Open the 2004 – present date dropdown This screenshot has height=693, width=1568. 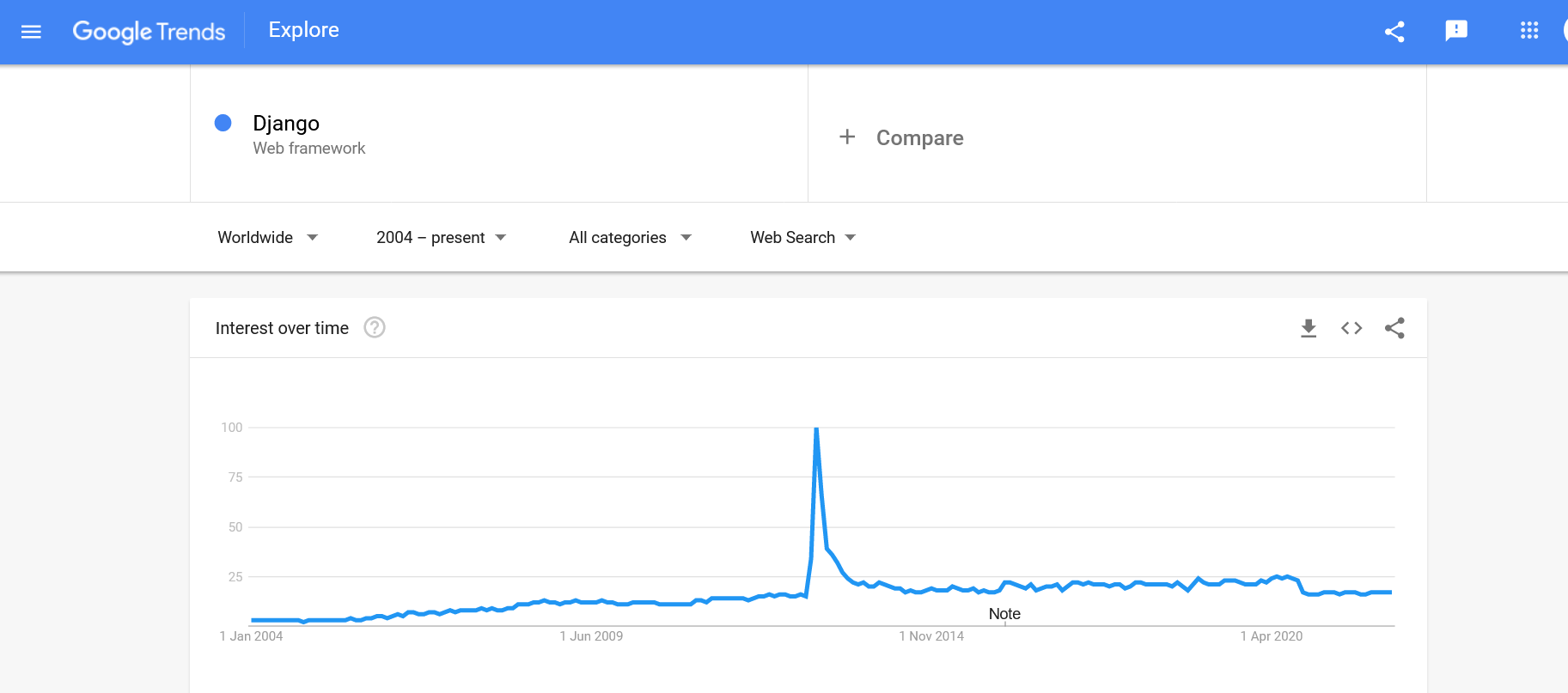(x=441, y=238)
